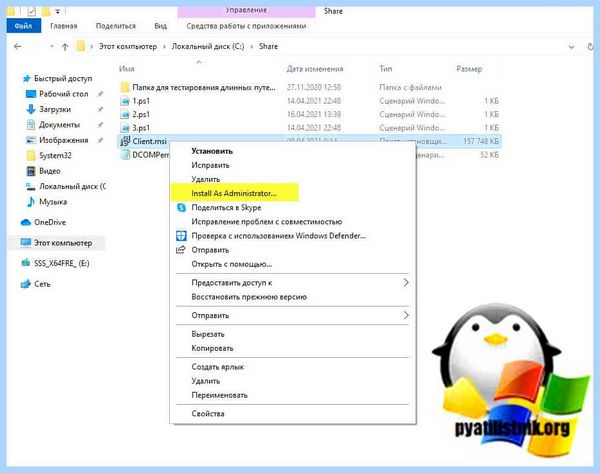This screenshot has width=600, height=473.
Task: Open recent locations dropdown arrow
Action: click(52, 47)
